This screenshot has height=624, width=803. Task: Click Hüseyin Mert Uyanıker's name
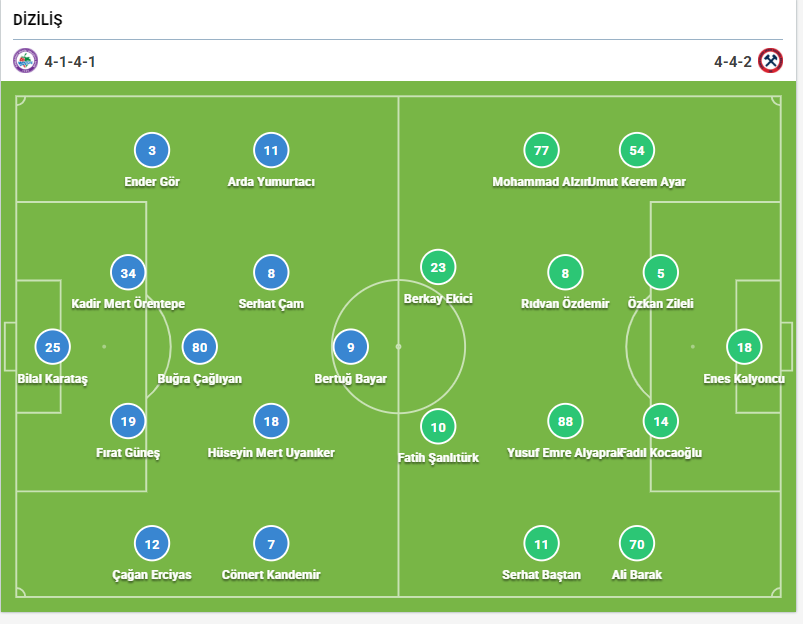[x=271, y=453]
